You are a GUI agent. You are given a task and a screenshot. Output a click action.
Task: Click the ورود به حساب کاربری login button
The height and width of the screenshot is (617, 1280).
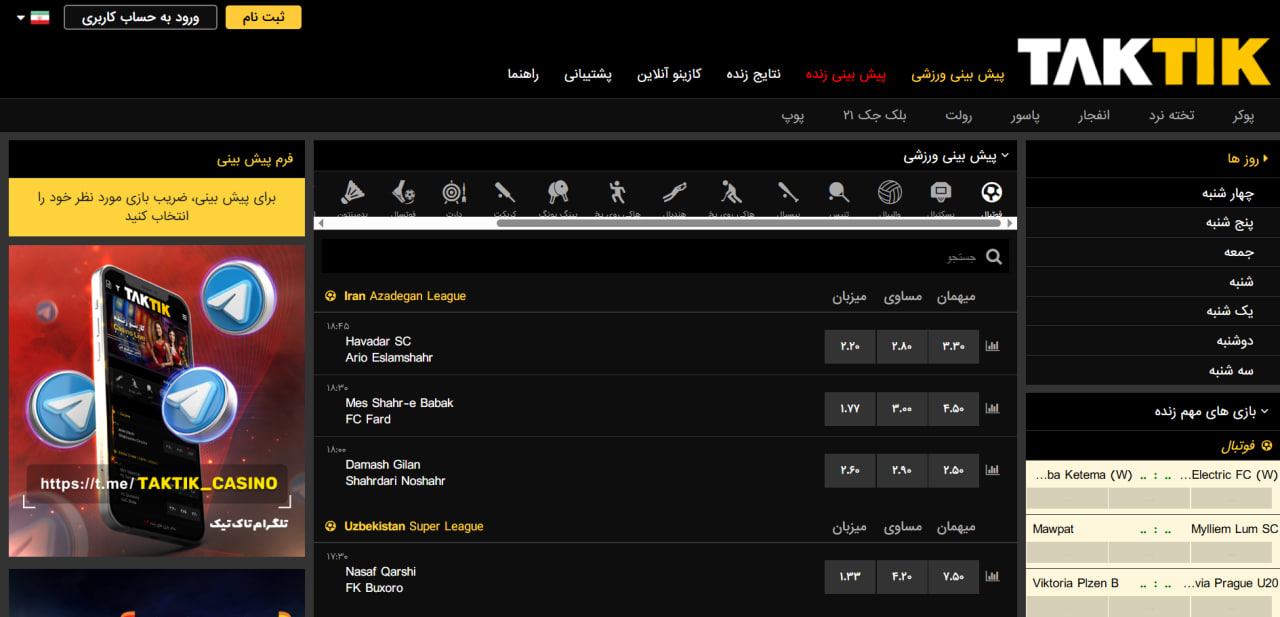point(140,18)
